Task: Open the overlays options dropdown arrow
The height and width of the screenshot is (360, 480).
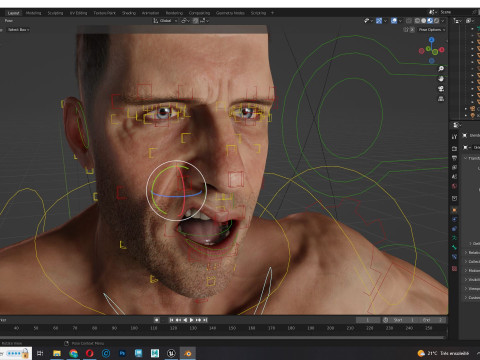Action: tap(400, 21)
